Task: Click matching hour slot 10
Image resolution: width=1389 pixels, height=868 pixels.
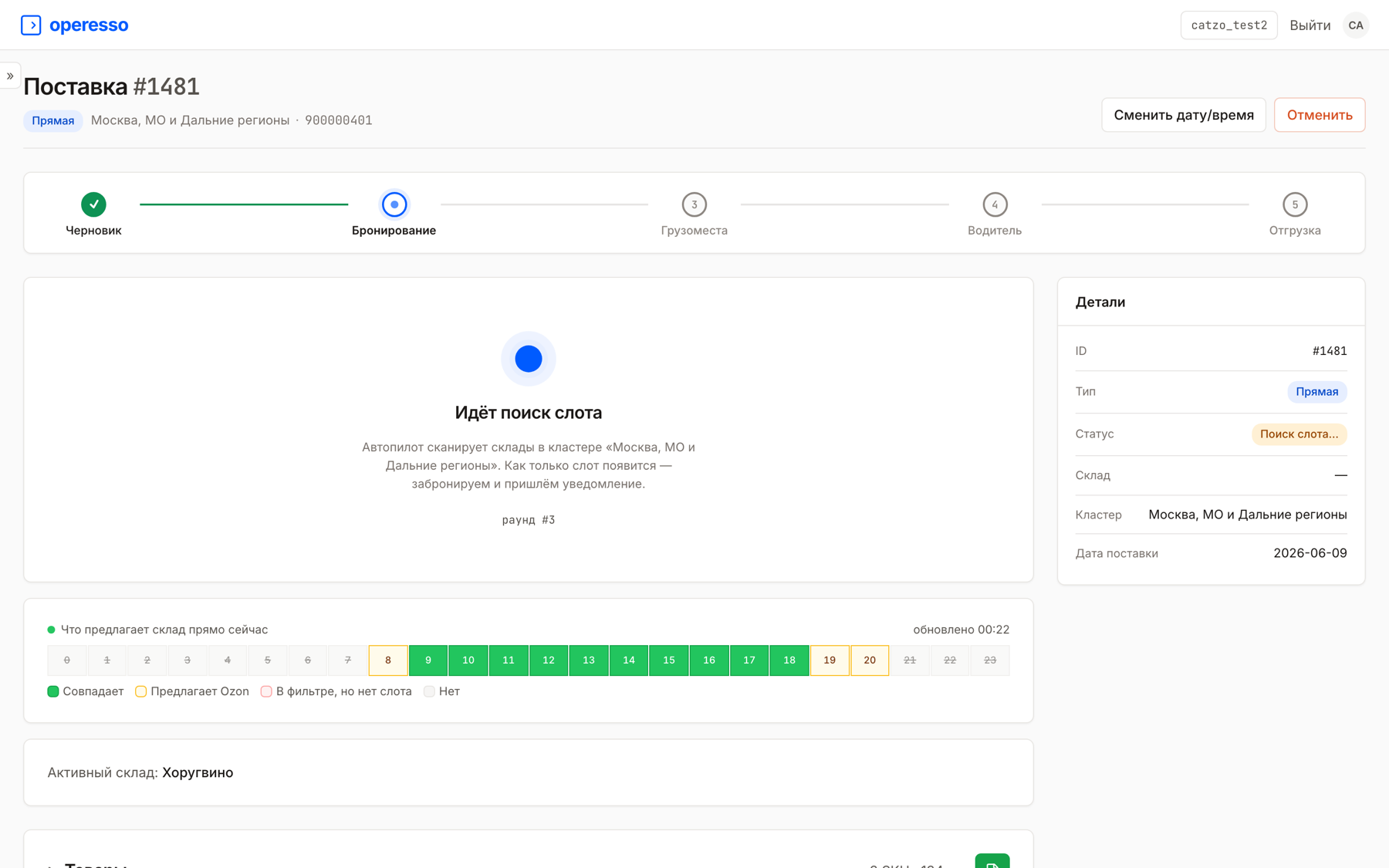Action: 468,660
